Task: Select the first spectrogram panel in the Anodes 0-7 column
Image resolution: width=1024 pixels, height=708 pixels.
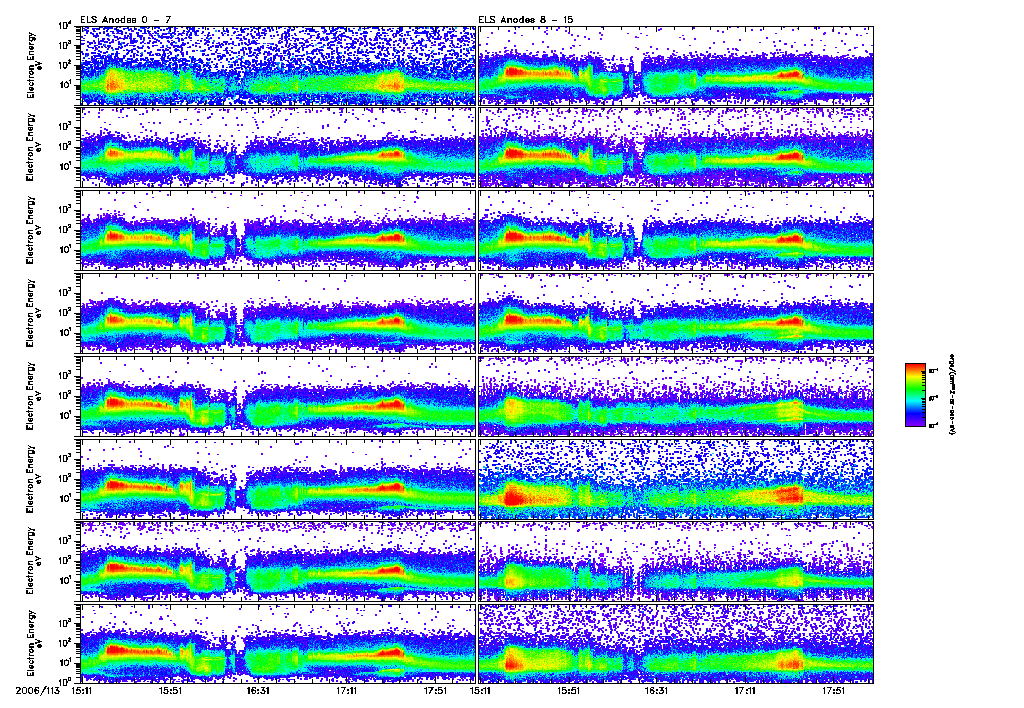Action: tap(278, 66)
